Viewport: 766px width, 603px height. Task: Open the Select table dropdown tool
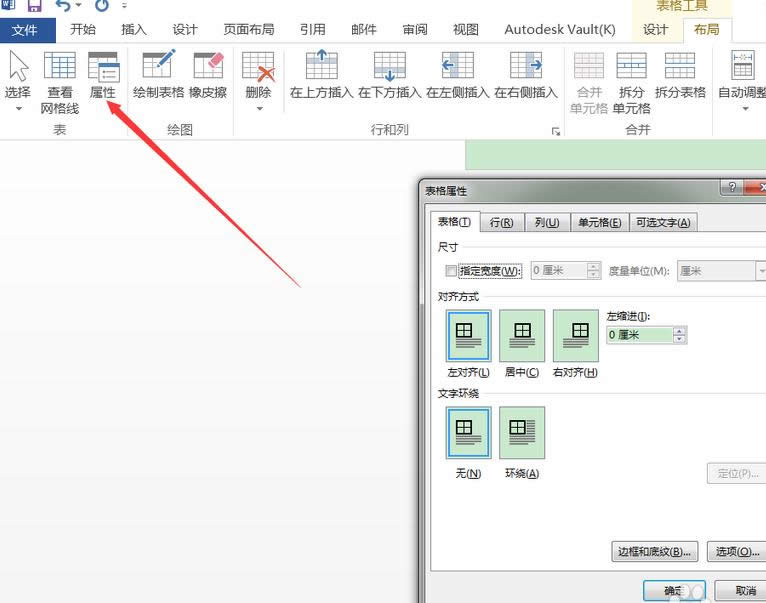tap(18, 81)
